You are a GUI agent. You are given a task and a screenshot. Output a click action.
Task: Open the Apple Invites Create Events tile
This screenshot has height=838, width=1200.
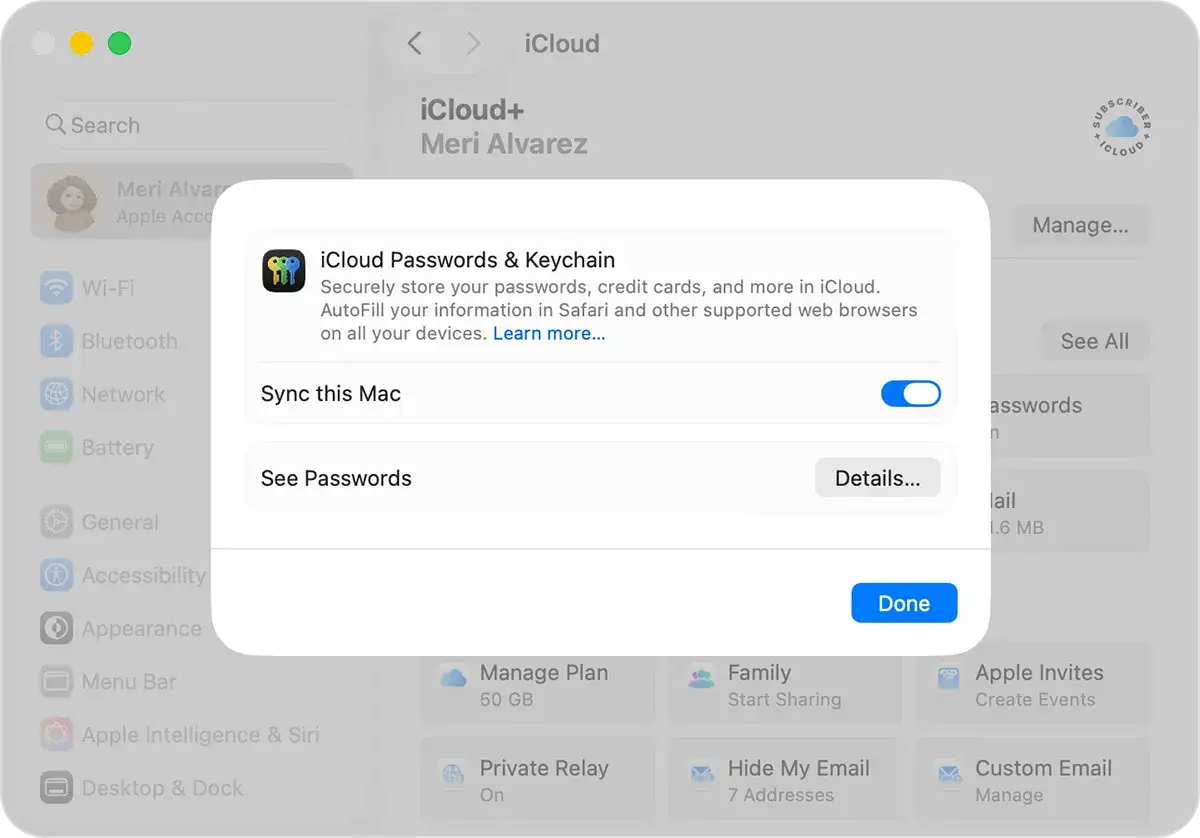coord(1033,686)
